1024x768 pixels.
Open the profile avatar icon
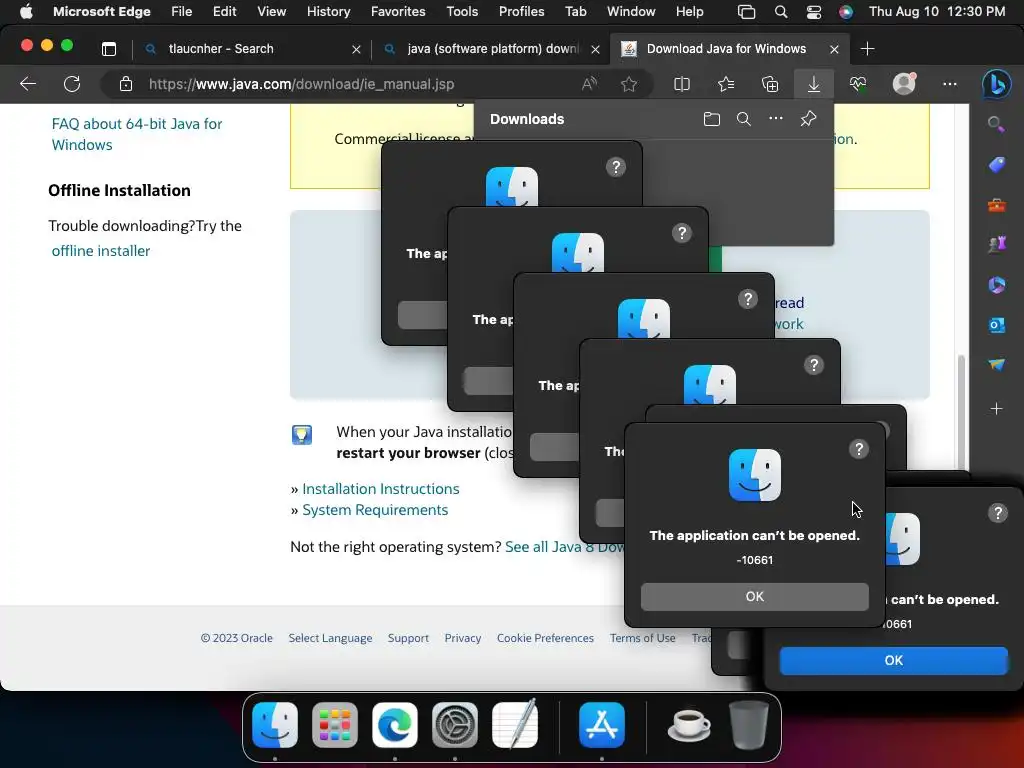tap(904, 84)
